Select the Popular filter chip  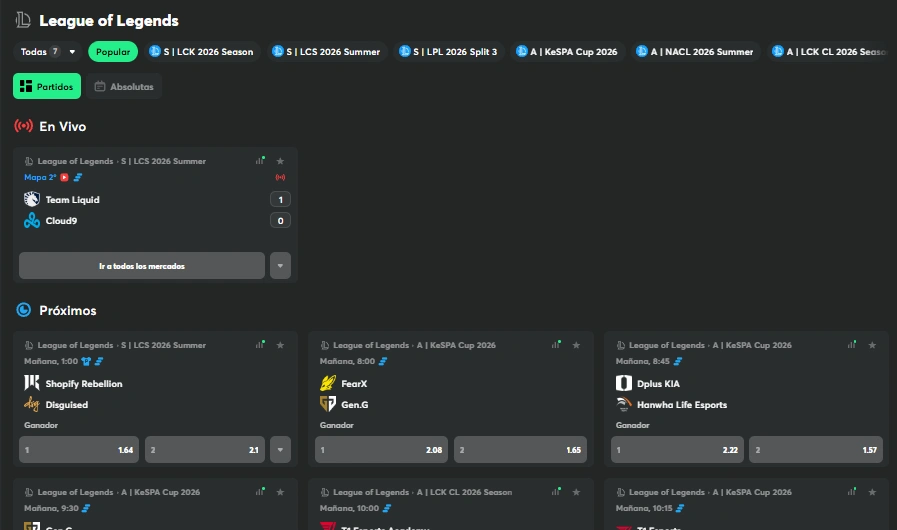[x=113, y=52]
